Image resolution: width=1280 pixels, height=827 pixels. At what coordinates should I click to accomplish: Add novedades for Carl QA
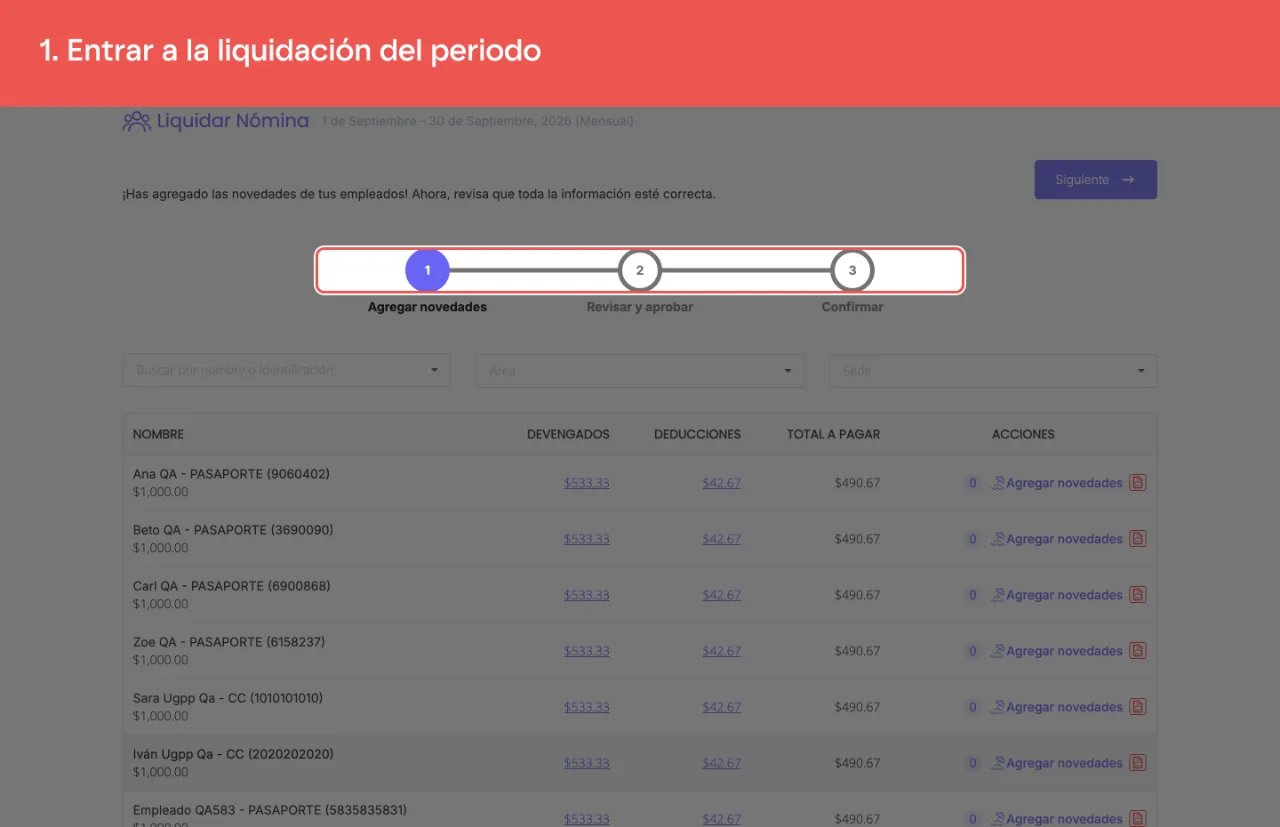(1056, 595)
